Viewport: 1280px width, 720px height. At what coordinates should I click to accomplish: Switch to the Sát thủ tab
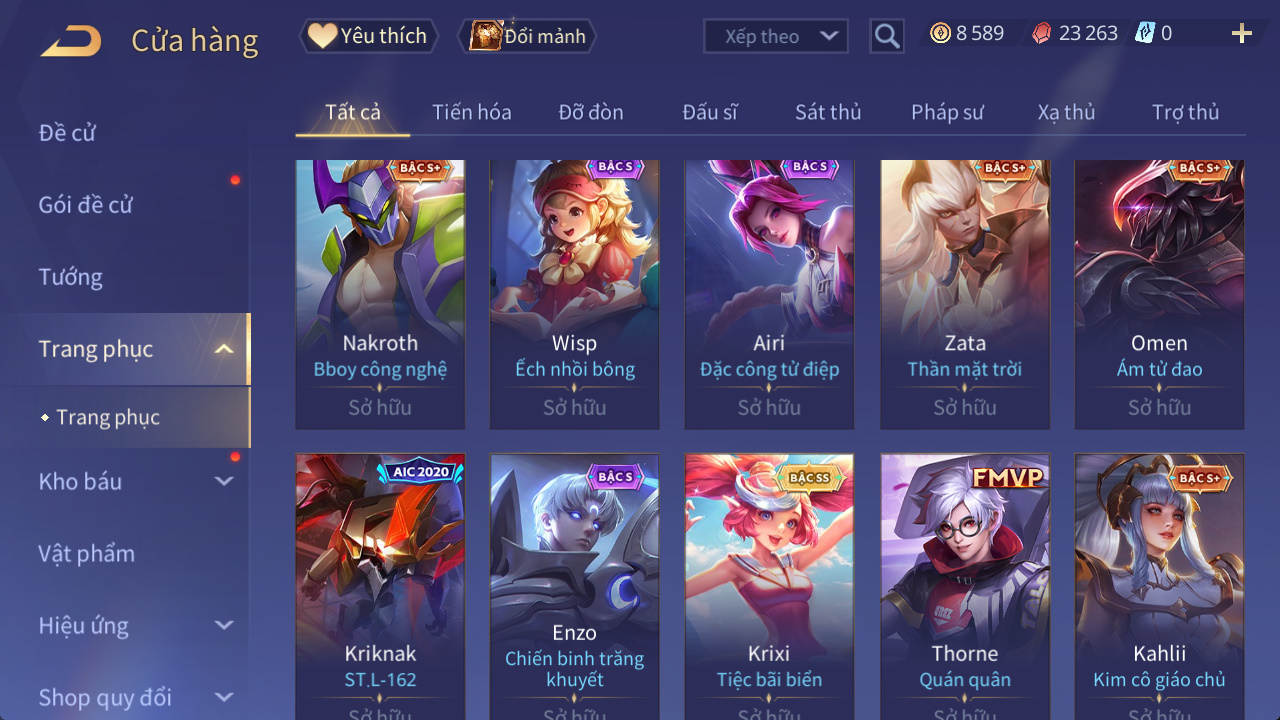828,112
